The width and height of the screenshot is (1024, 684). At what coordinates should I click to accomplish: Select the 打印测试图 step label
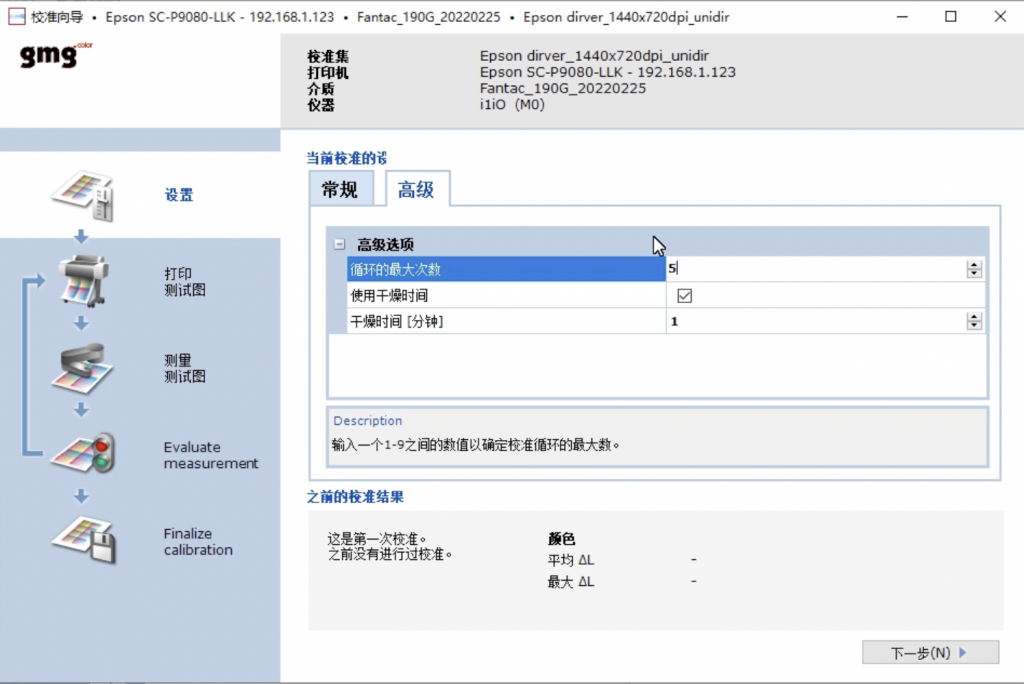click(x=184, y=282)
